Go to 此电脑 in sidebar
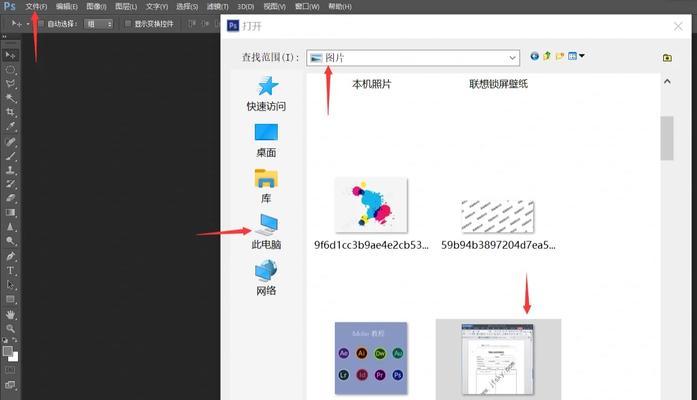697x400 pixels. (266, 232)
